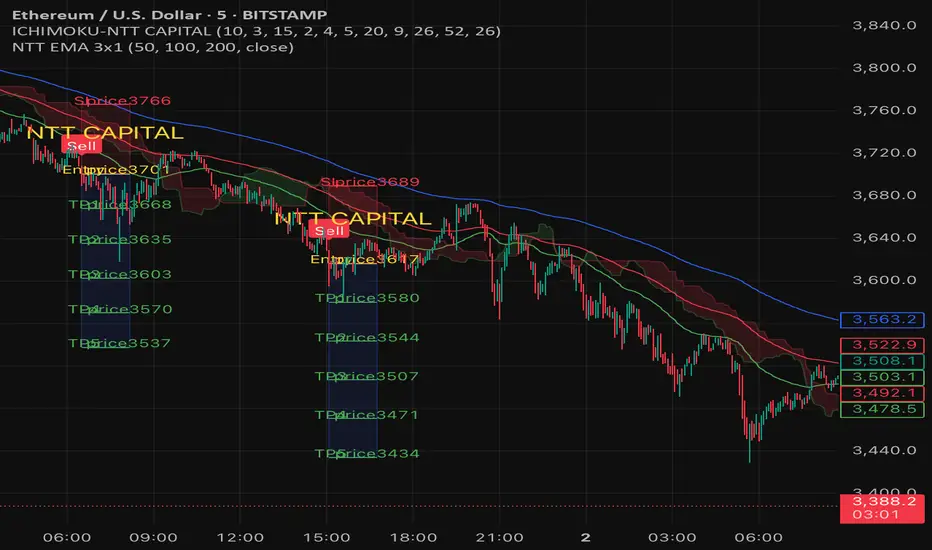The height and width of the screenshot is (550, 932).
Task: Click the TP2price3635 target label
Action: click(x=120, y=239)
